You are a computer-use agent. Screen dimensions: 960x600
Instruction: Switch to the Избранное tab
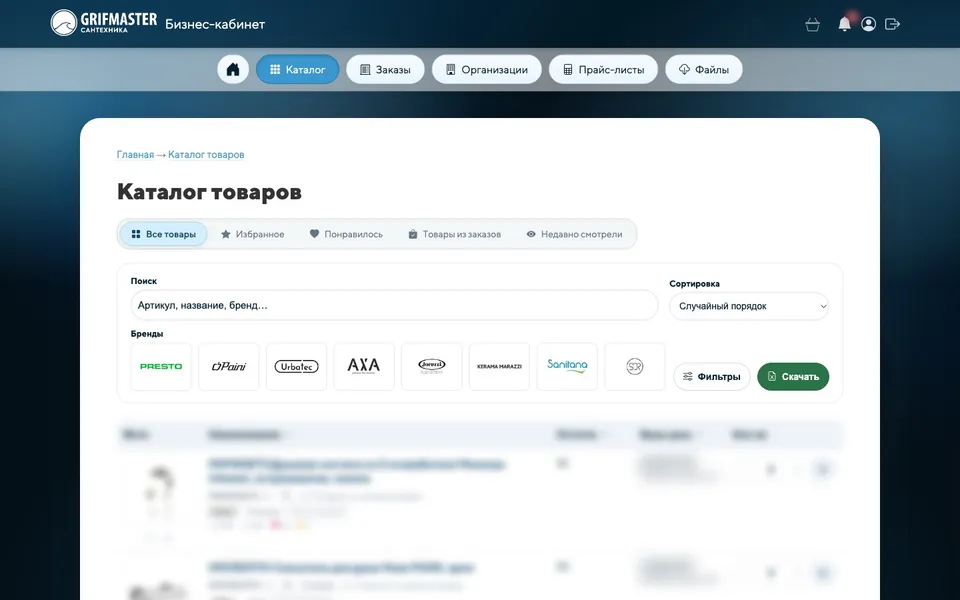click(x=252, y=234)
